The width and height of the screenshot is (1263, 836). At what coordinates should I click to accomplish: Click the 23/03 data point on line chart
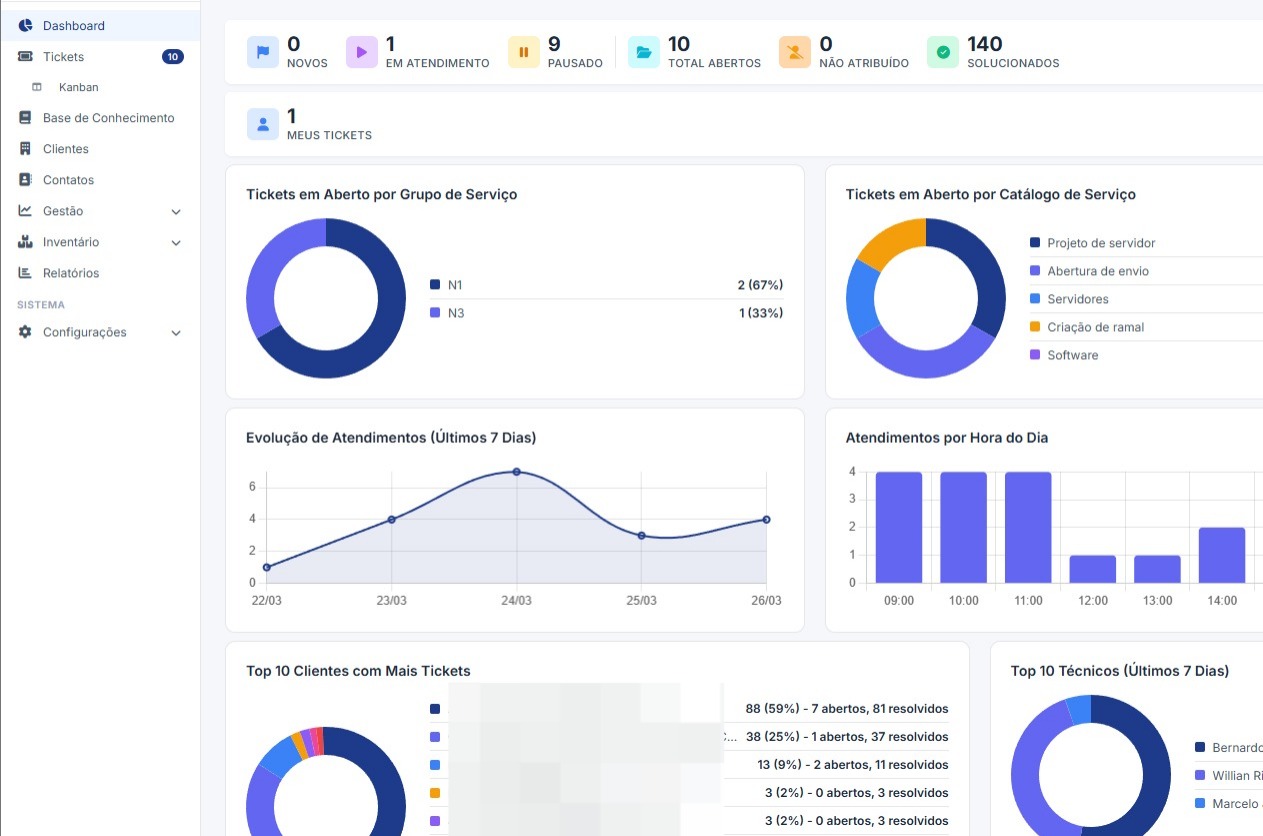pyautogui.click(x=391, y=519)
